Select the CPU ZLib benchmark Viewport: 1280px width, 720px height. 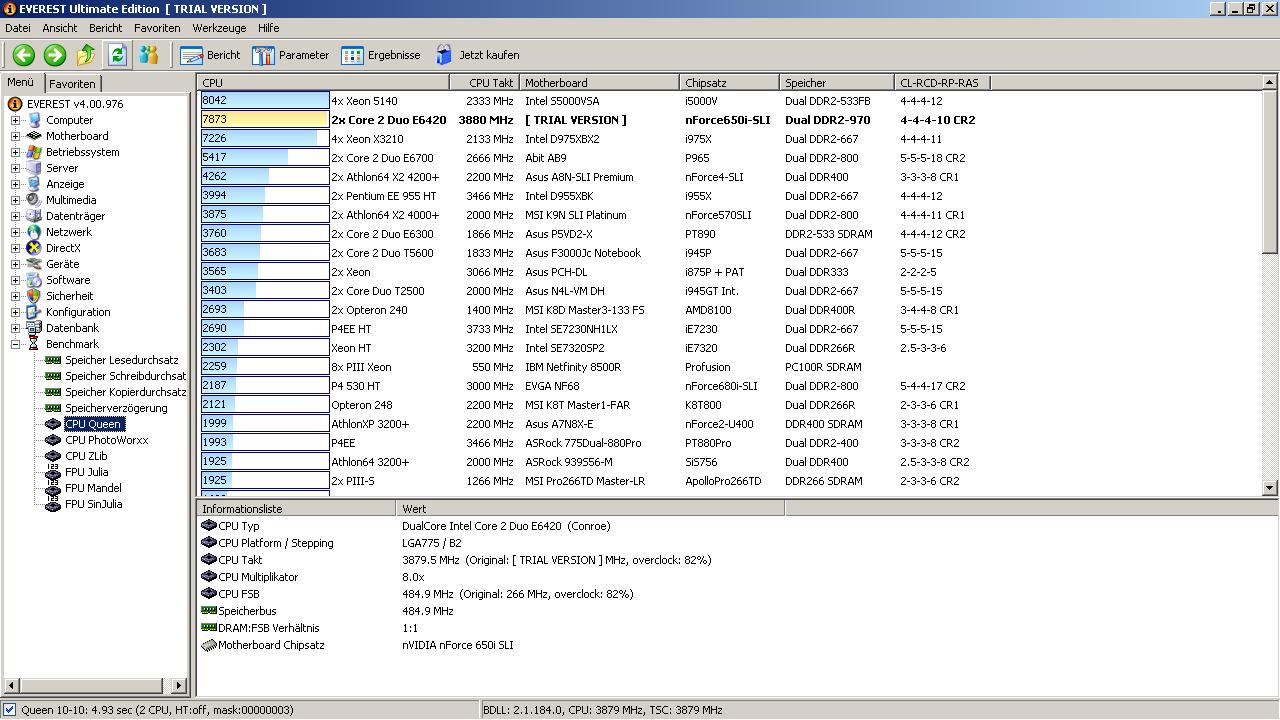(x=86, y=456)
